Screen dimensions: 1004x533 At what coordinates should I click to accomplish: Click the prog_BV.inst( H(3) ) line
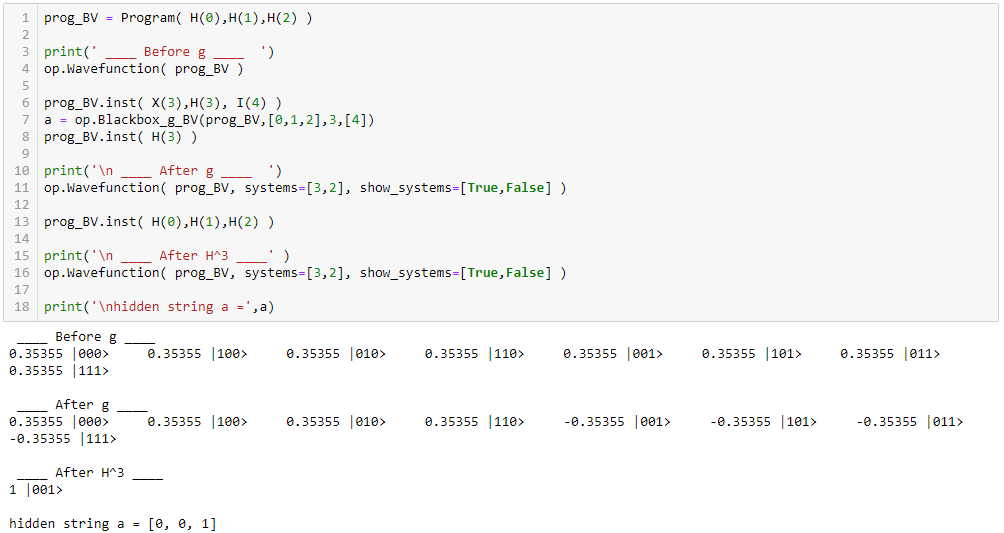pos(120,137)
